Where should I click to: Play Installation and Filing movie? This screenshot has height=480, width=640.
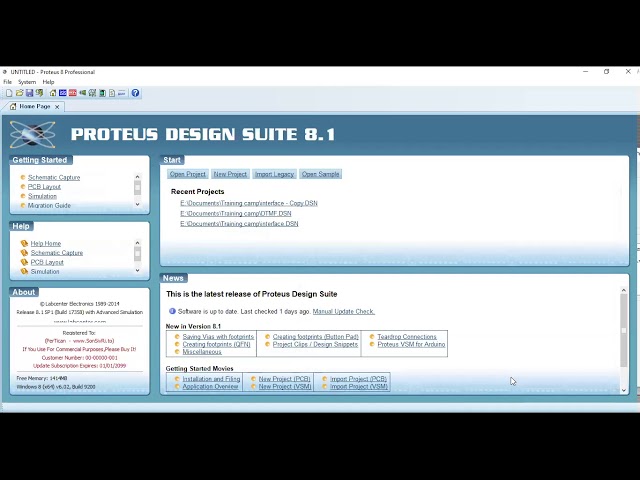(211, 379)
